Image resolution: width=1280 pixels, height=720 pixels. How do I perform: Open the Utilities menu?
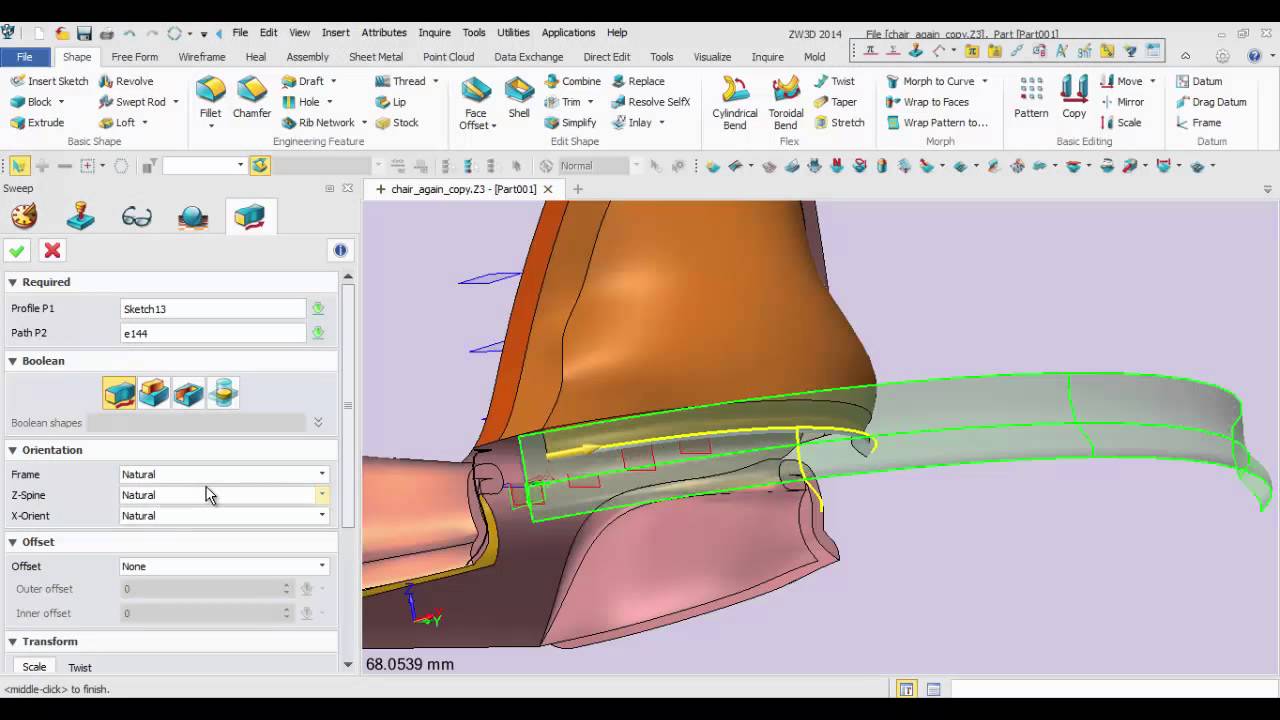[513, 33]
